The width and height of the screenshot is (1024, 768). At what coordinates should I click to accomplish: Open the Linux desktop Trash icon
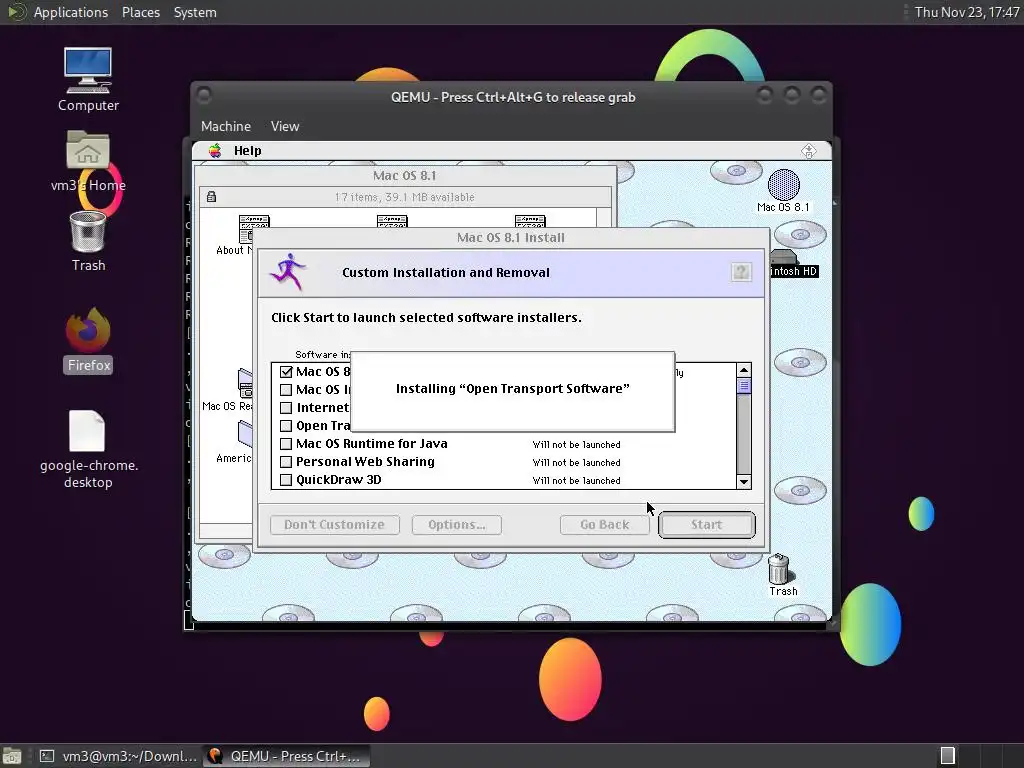88,232
